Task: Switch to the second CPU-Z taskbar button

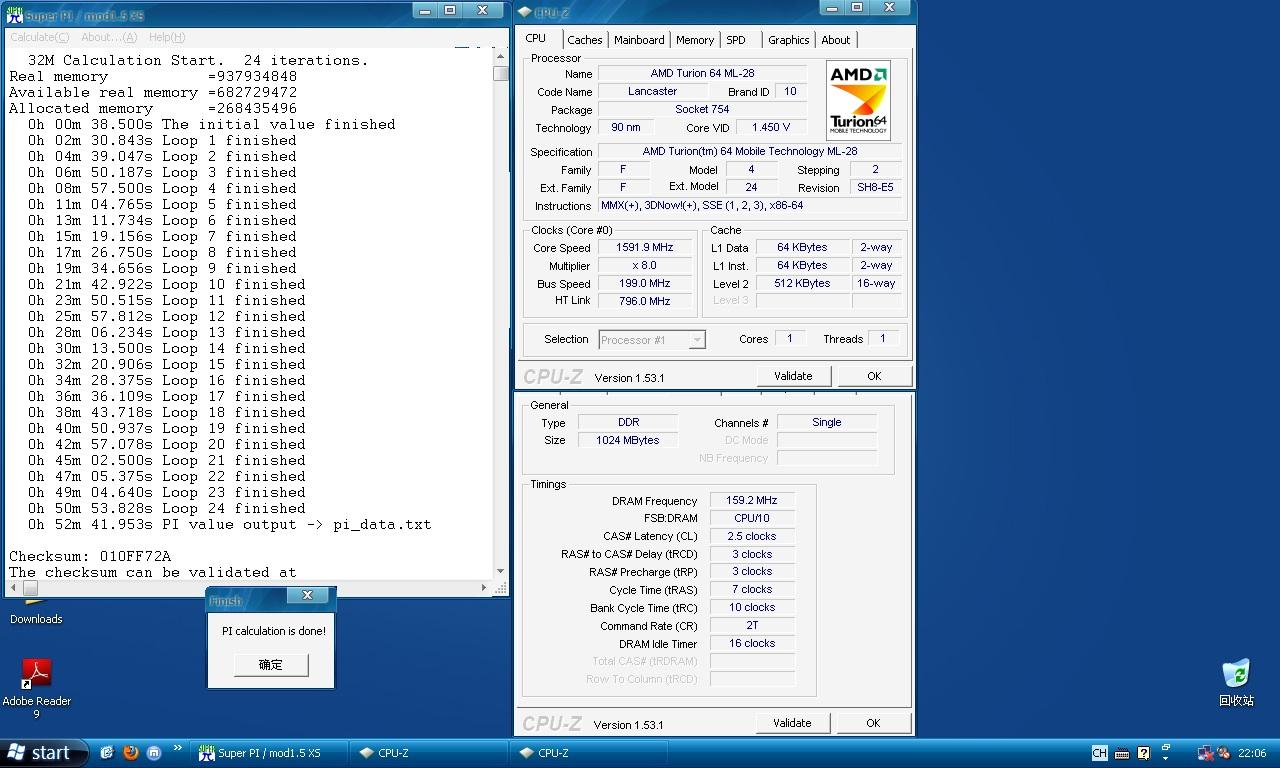Action: [x=590, y=753]
